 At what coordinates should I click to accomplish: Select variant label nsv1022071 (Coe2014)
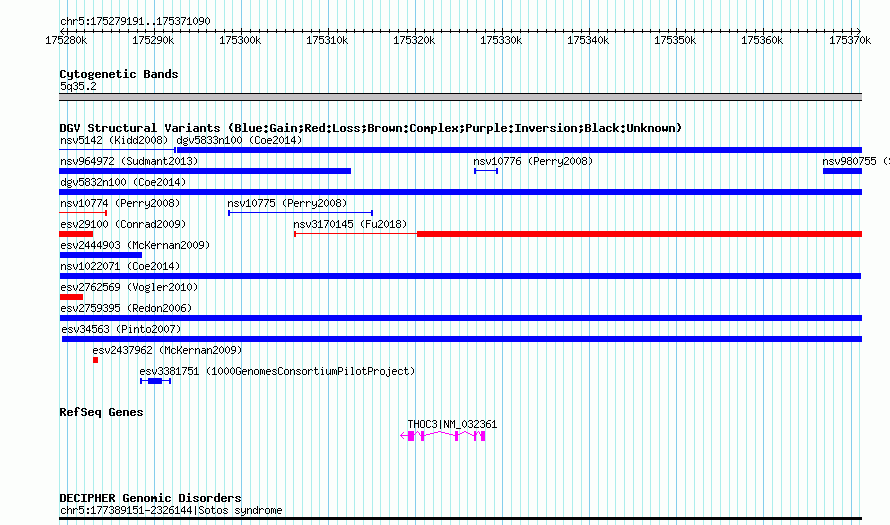(x=120, y=266)
